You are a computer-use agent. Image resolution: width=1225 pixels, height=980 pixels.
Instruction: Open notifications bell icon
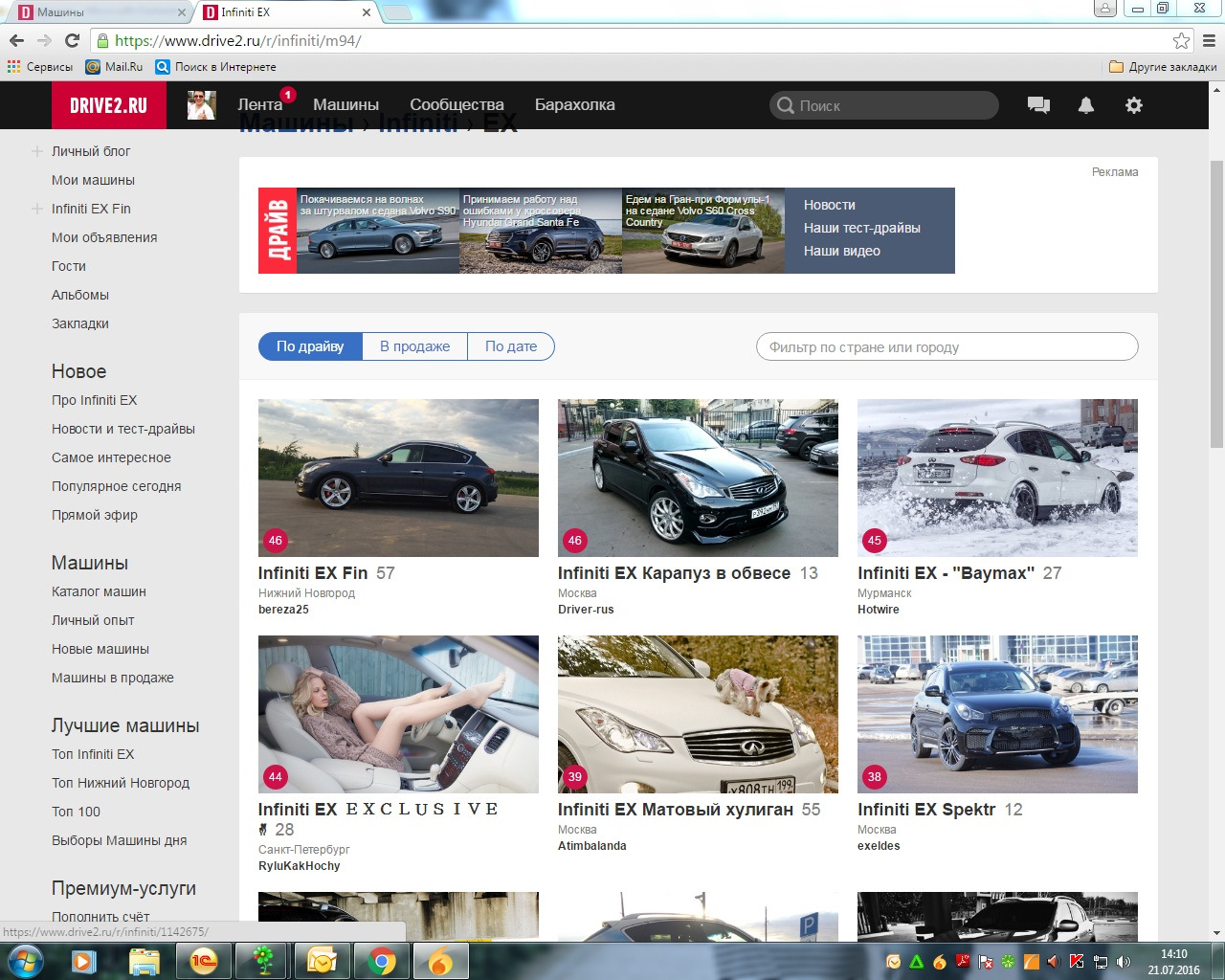tap(1086, 105)
